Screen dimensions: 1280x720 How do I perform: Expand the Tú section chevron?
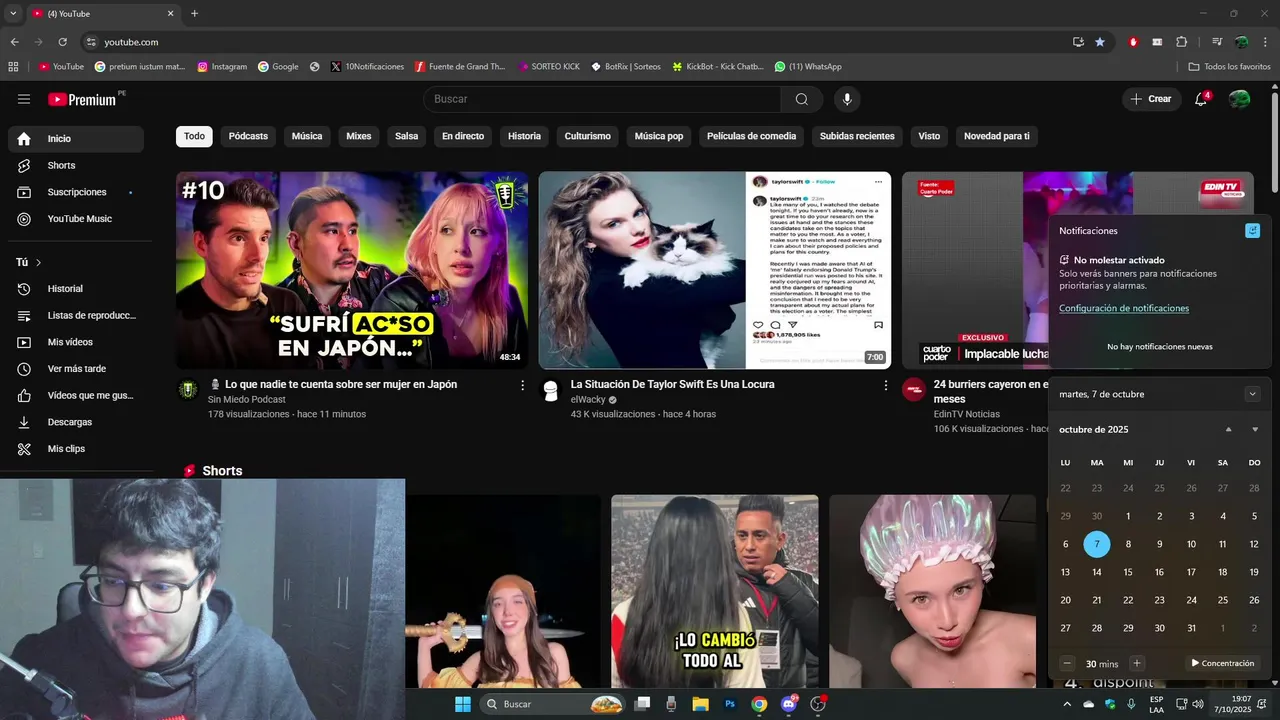39,262
